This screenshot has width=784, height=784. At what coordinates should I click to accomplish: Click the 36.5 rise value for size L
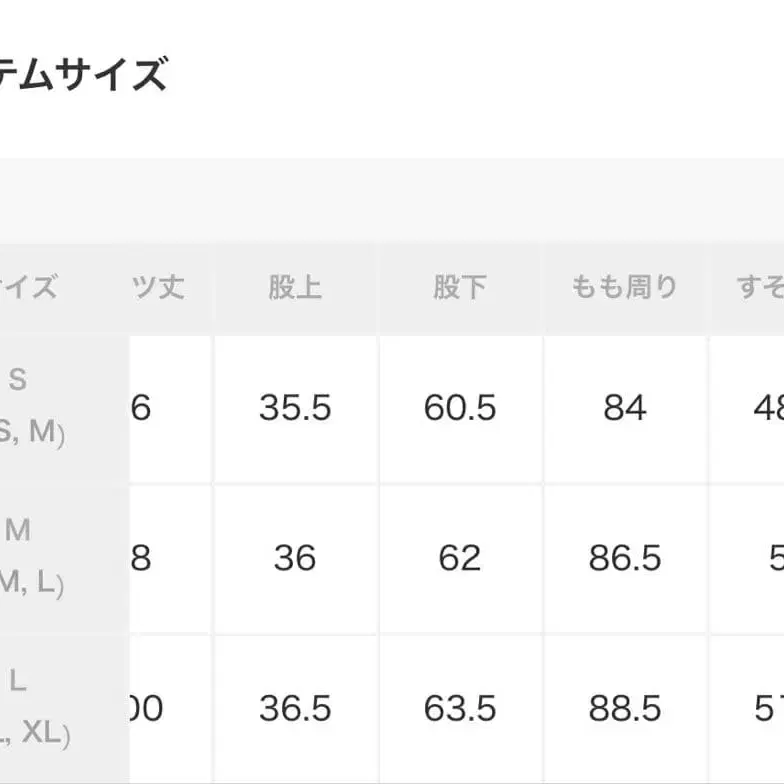point(295,709)
